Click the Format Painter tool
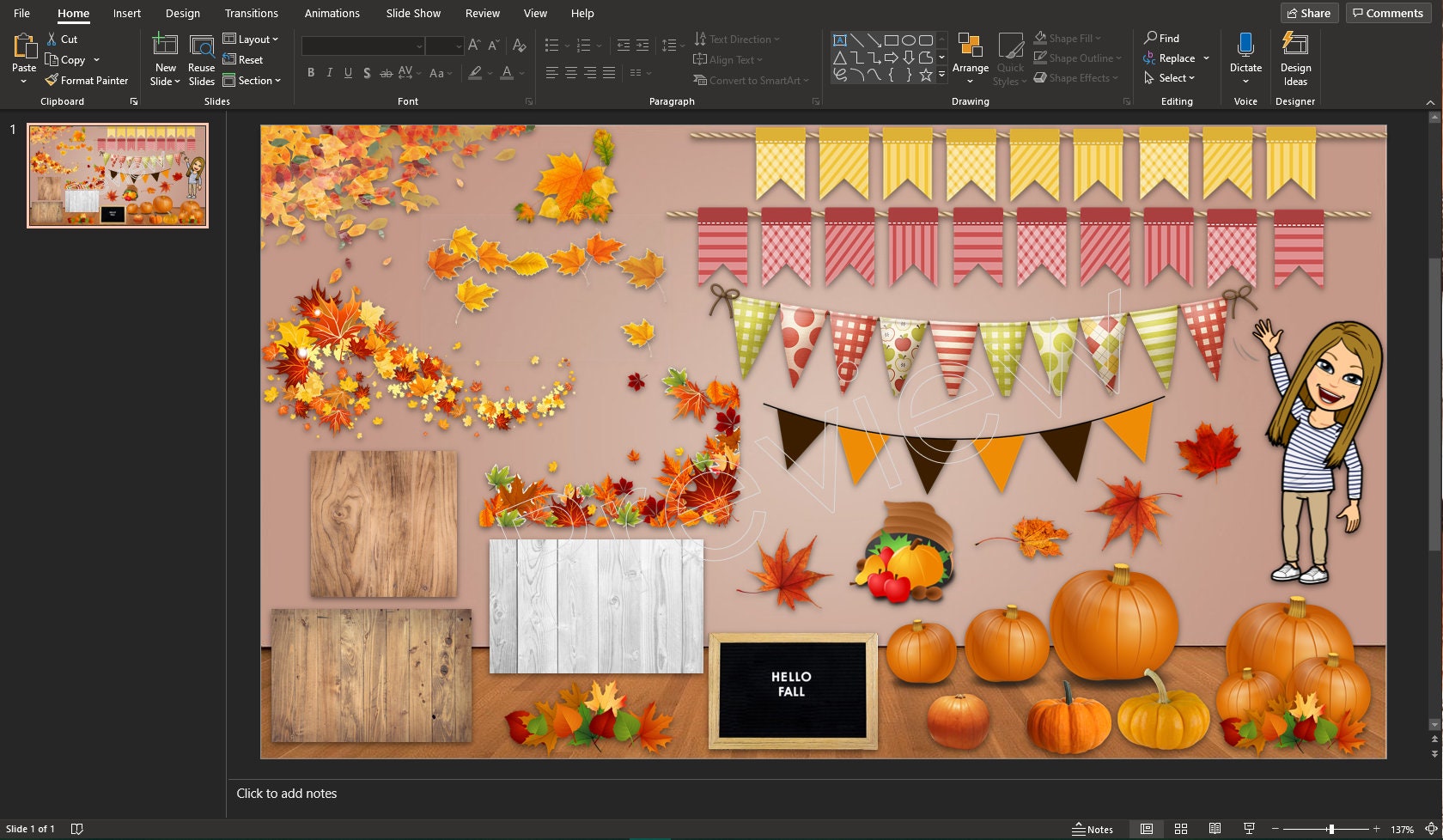Screen dimensions: 1443x840 click(87, 81)
